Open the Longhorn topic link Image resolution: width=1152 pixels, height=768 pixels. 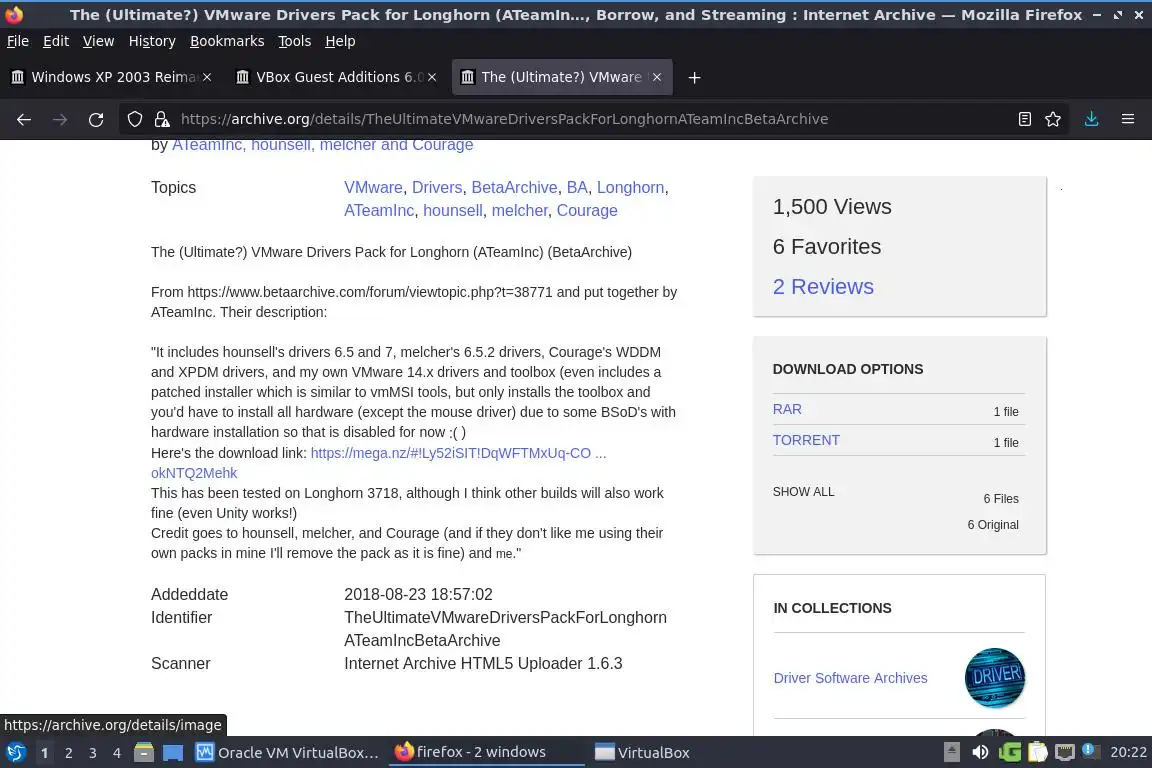pyautogui.click(x=630, y=187)
